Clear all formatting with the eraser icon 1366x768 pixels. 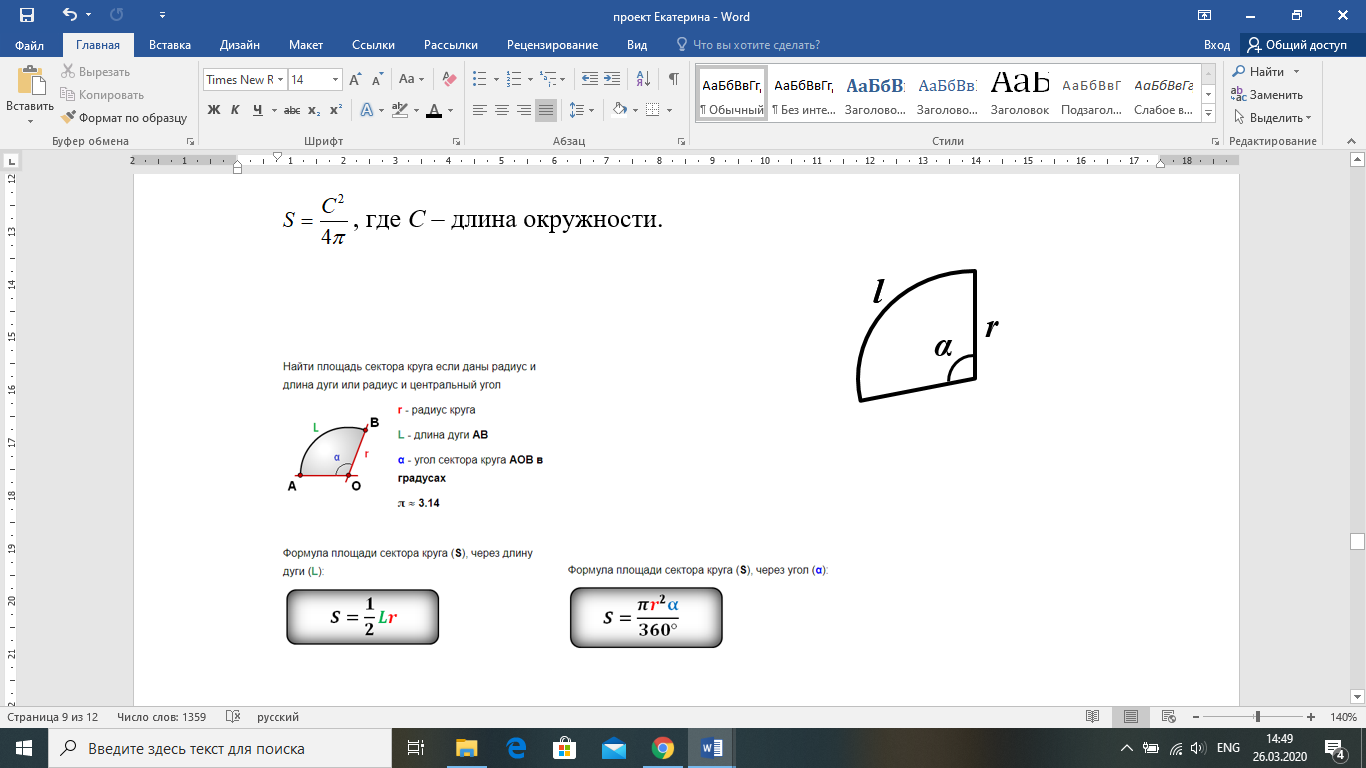(x=449, y=79)
